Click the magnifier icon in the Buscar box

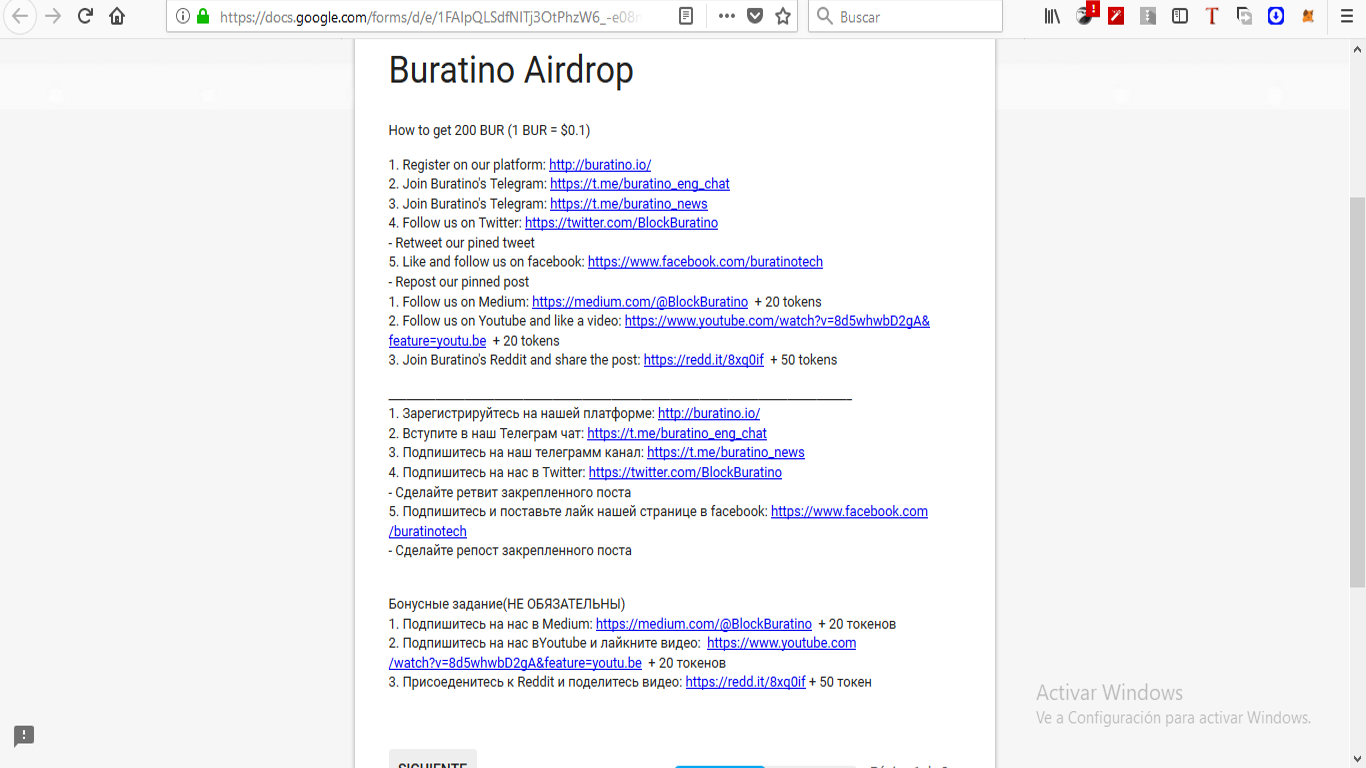pos(825,16)
